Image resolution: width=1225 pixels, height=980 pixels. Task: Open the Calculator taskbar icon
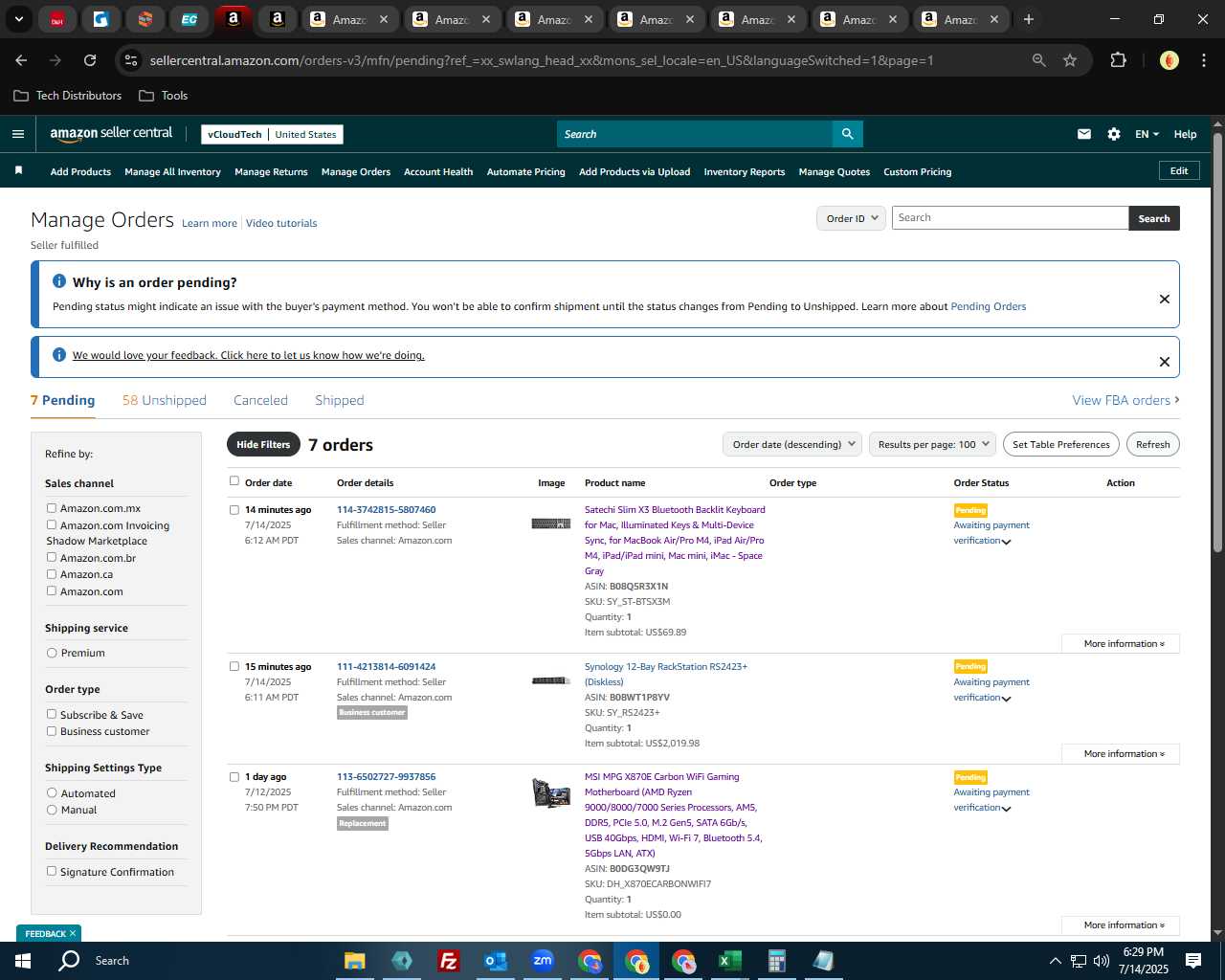776,961
